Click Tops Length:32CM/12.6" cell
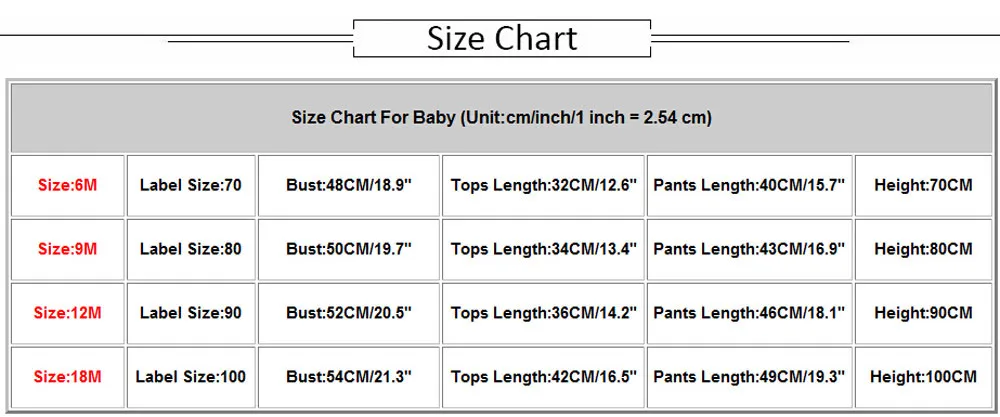Image resolution: width=1000 pixels, height=417 pixels. pos(544,185)
